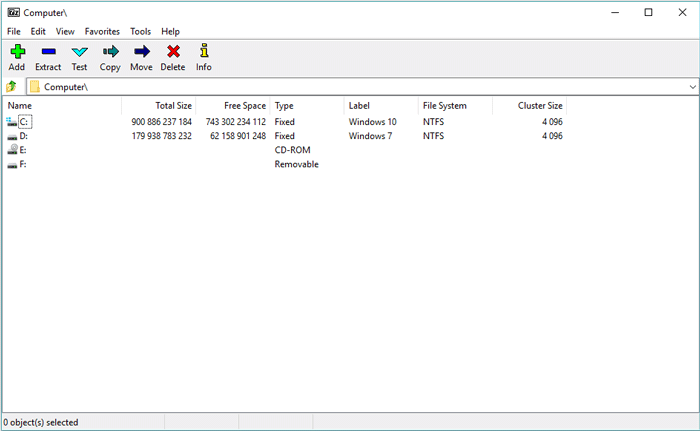
Task: Expand the address bar dropdown arrow
Action: coord(692,87)
